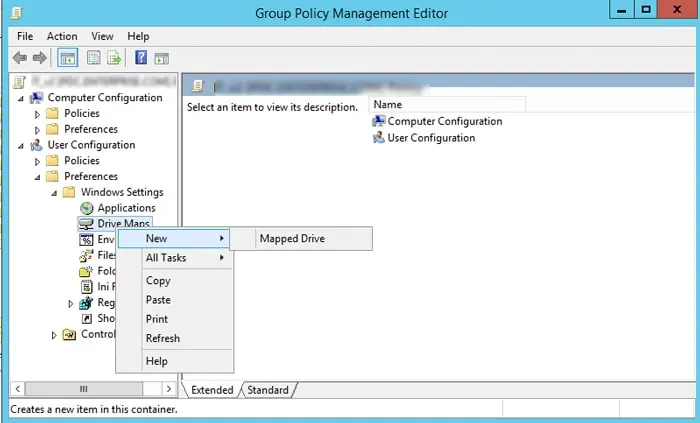This screenshot has width=700, height=423.
Task: Click the tree pane horizontal scrollbar right arrow
Action: pos(168,388)
